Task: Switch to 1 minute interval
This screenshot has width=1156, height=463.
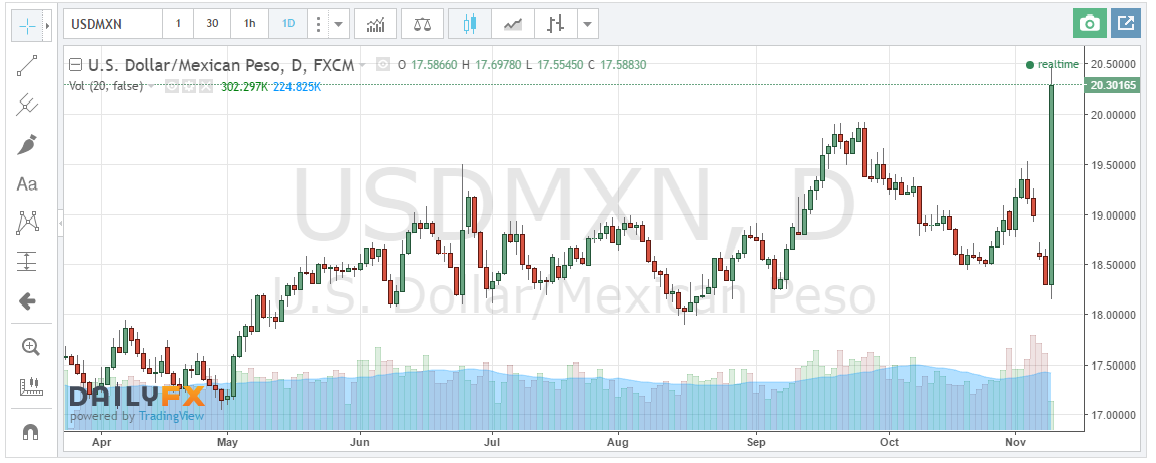Action: point(178,24)
